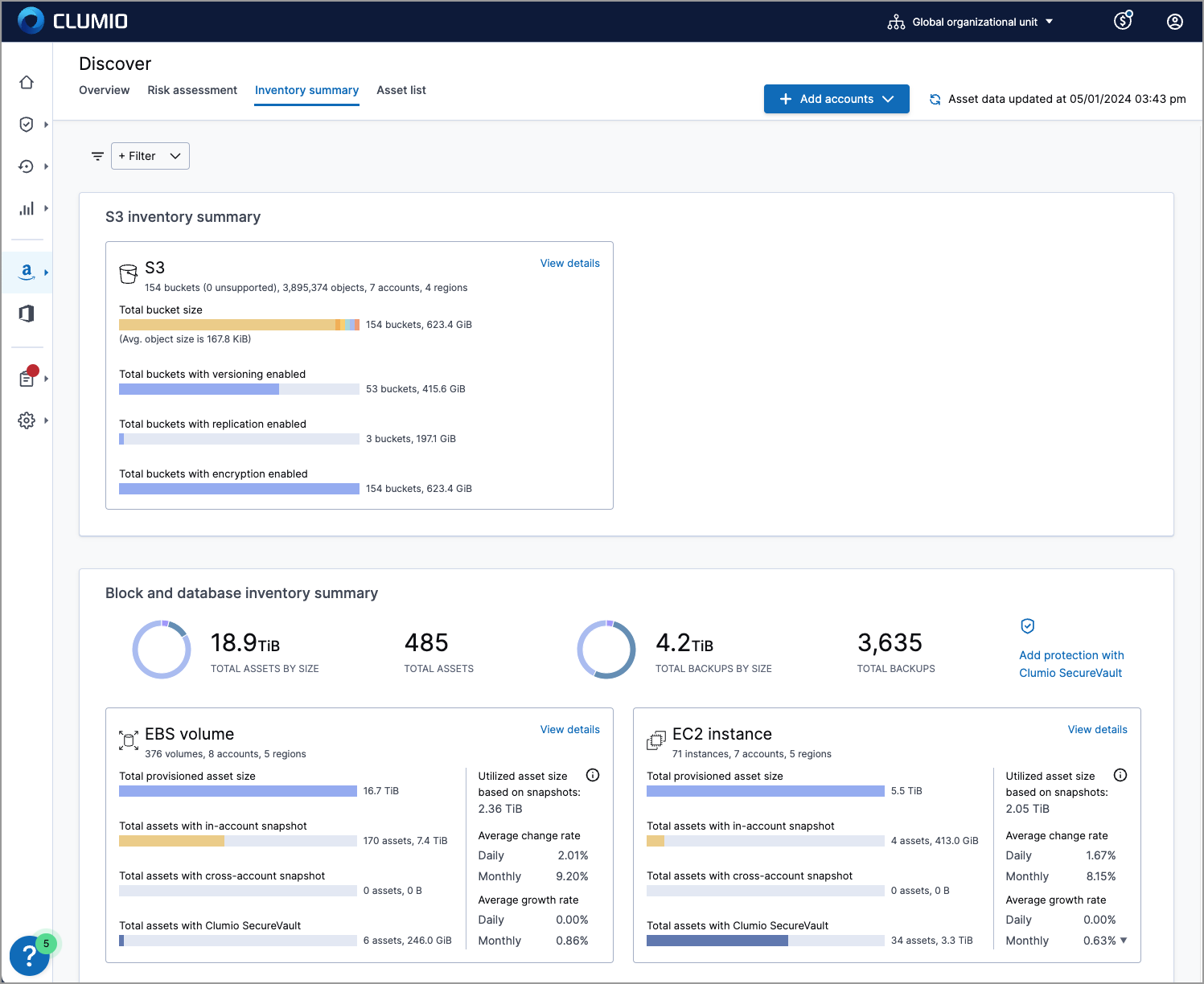The image size is (1204, 984).
Task: Switch to the Asset list tab
Action: pos(401,90)
